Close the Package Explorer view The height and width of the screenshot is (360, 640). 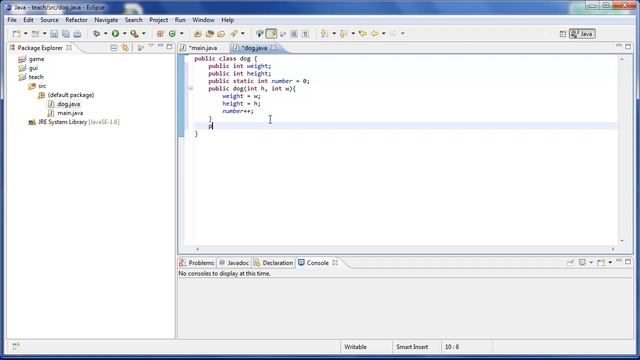tap(69, 48)
